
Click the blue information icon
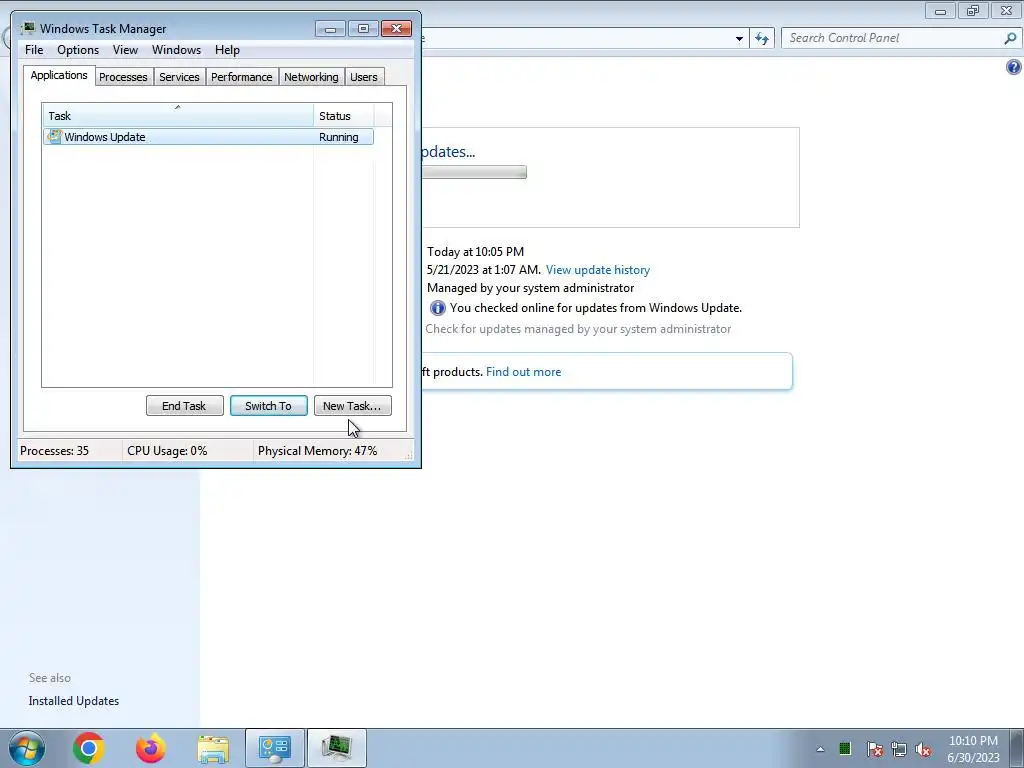(x=438, y=308)
